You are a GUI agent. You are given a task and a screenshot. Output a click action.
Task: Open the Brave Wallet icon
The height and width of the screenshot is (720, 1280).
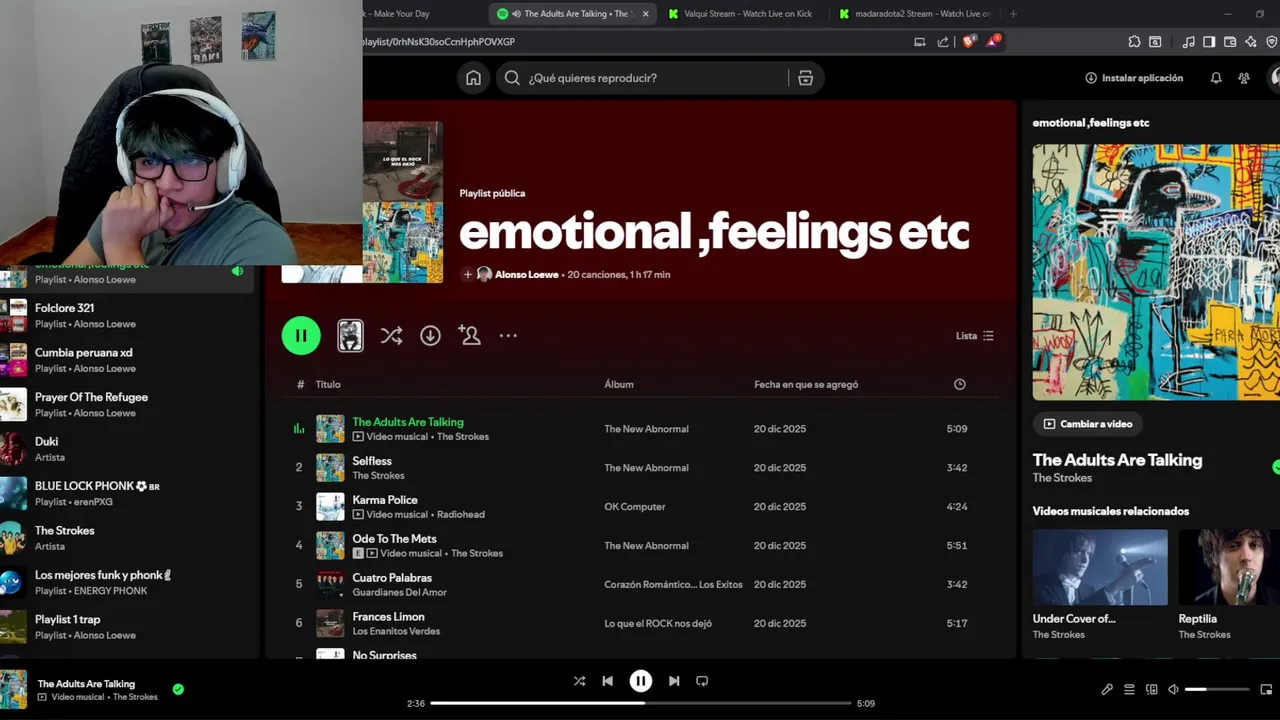tap(1230, 42)
